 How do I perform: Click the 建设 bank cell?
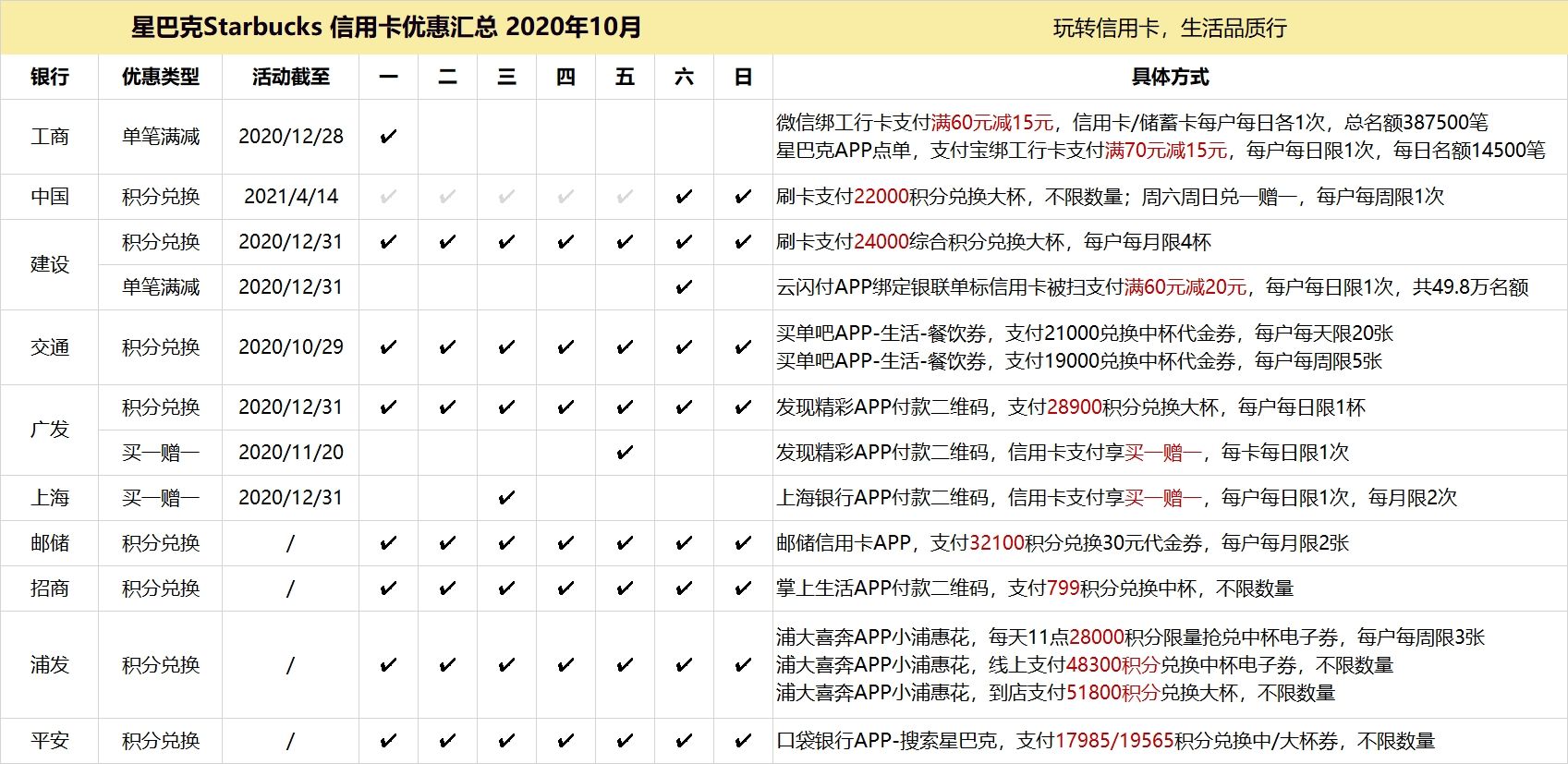50,264
